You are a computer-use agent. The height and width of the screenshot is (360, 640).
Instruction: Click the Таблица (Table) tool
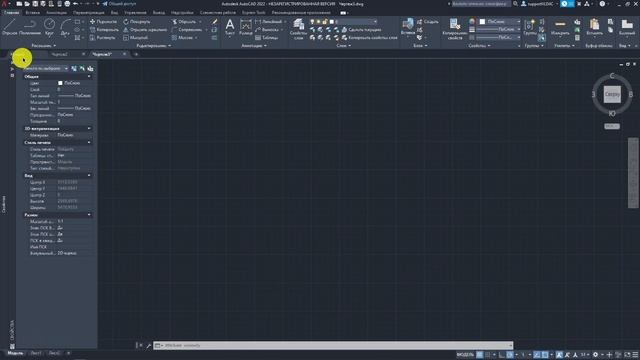pyautogui.click(x=267, y=38)
